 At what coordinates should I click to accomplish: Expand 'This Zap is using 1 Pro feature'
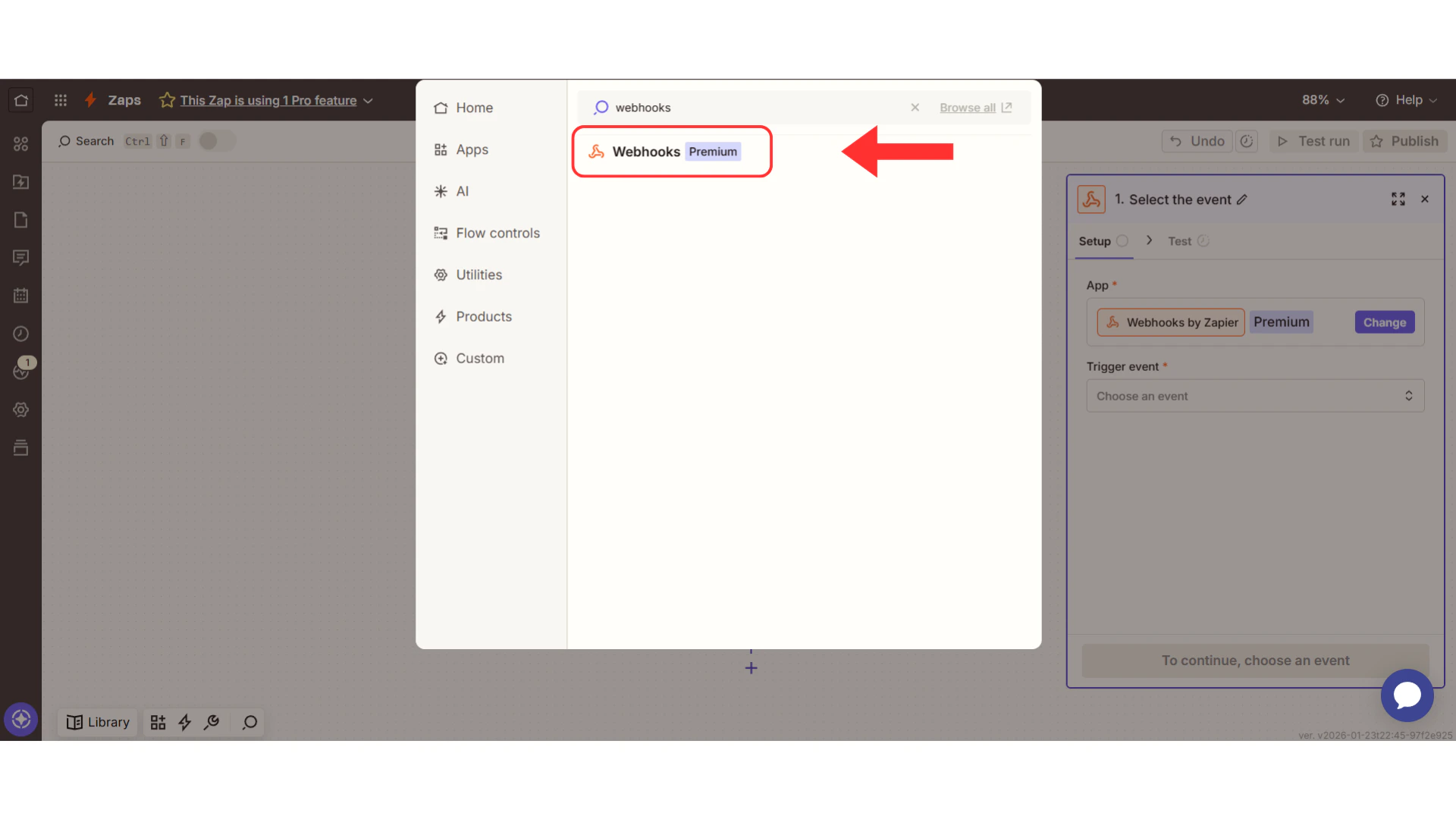pyautogui.click(x=268, y=99)
